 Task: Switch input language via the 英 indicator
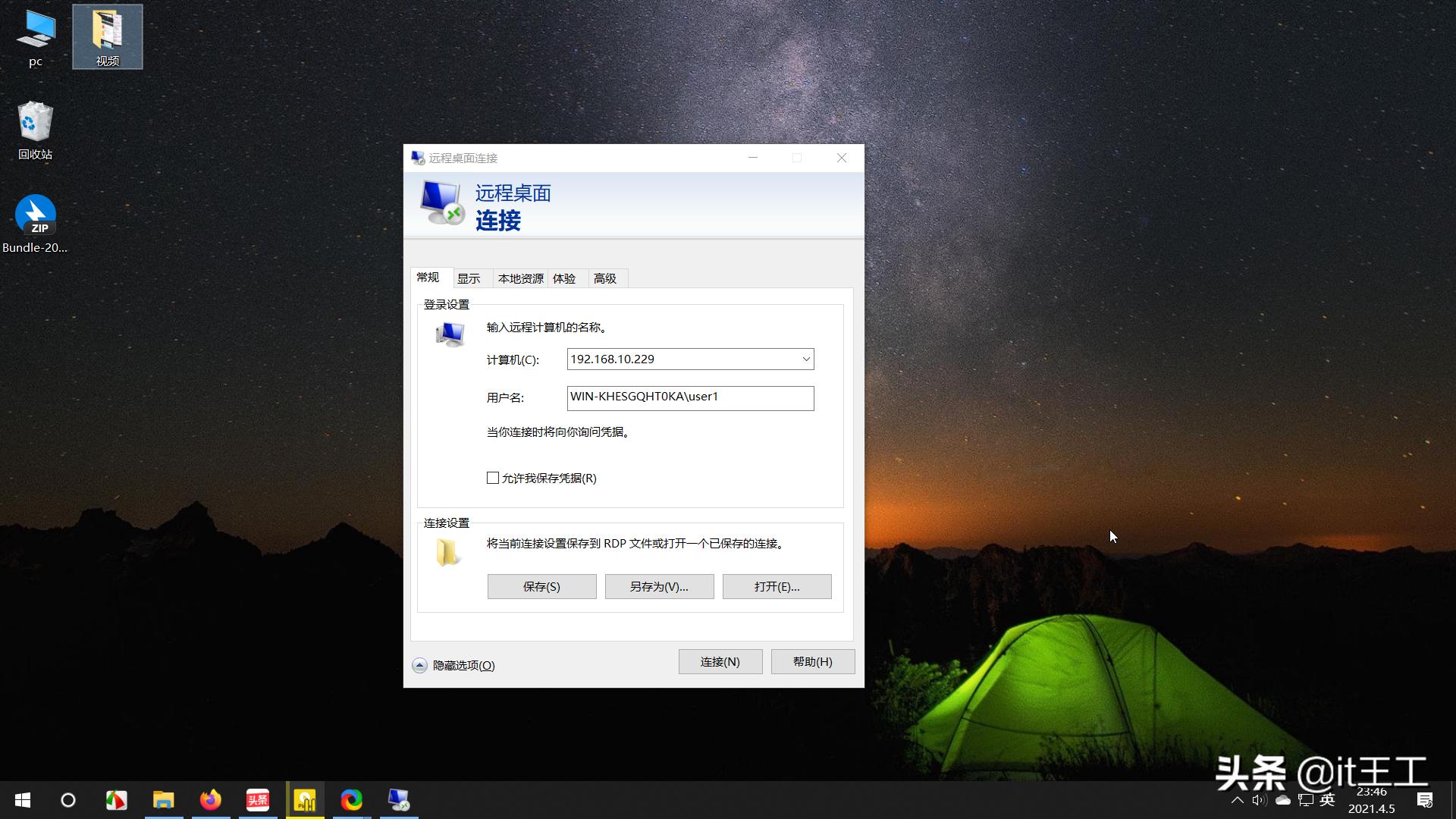[x=1327, y=799]
